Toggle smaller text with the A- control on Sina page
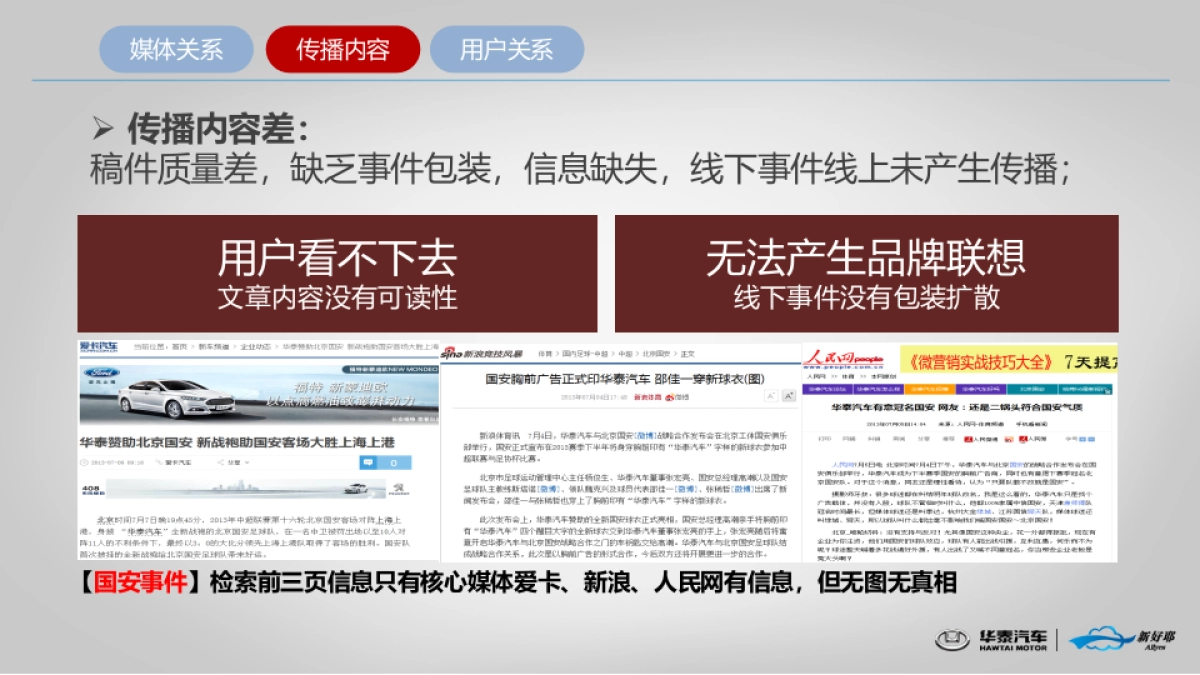Screen dimensions: 1200x675 [x=770, y=395]
